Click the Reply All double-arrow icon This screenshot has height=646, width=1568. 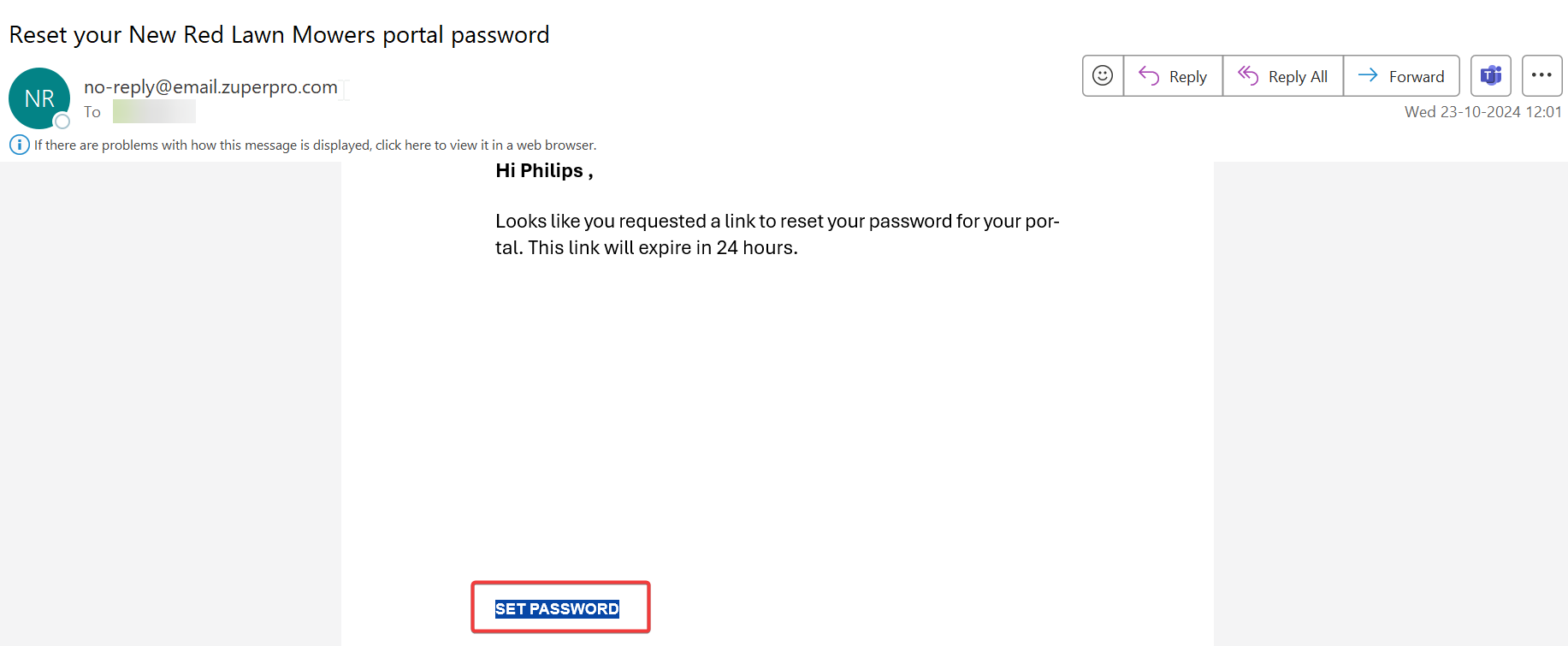pyautogui.click(x=1248, y=76)
